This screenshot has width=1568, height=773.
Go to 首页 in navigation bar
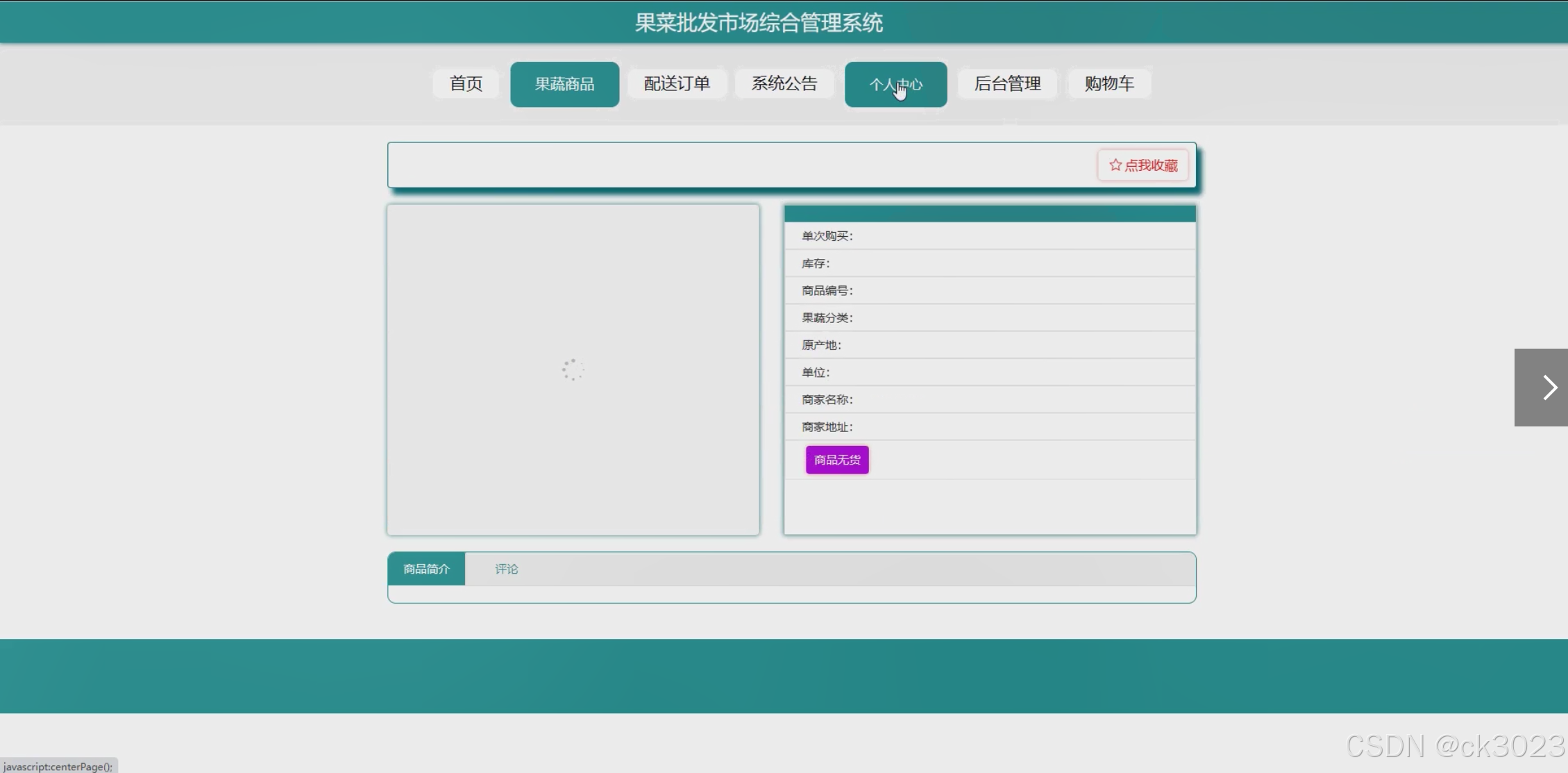pyautogui.click(x=466, y=84)
